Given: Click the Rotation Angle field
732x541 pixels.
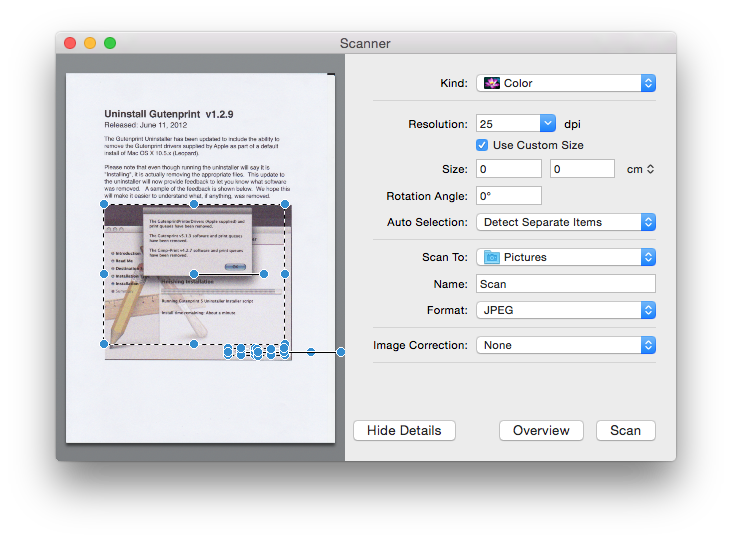Looking at the screenshot, I should pyautogui.click(x=509, y=196).
